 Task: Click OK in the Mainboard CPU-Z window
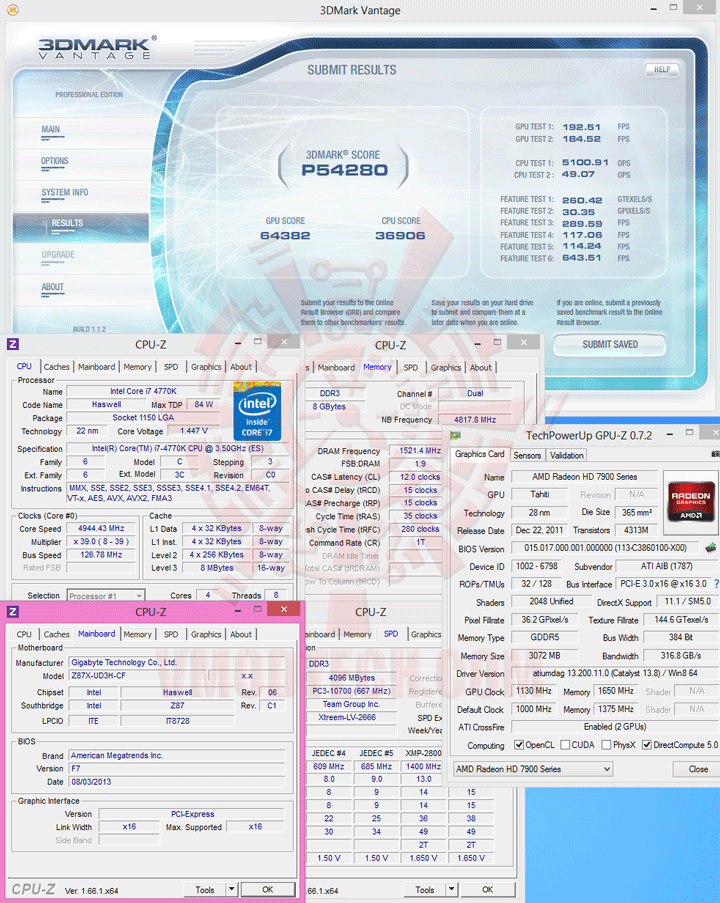click(268, 889)
